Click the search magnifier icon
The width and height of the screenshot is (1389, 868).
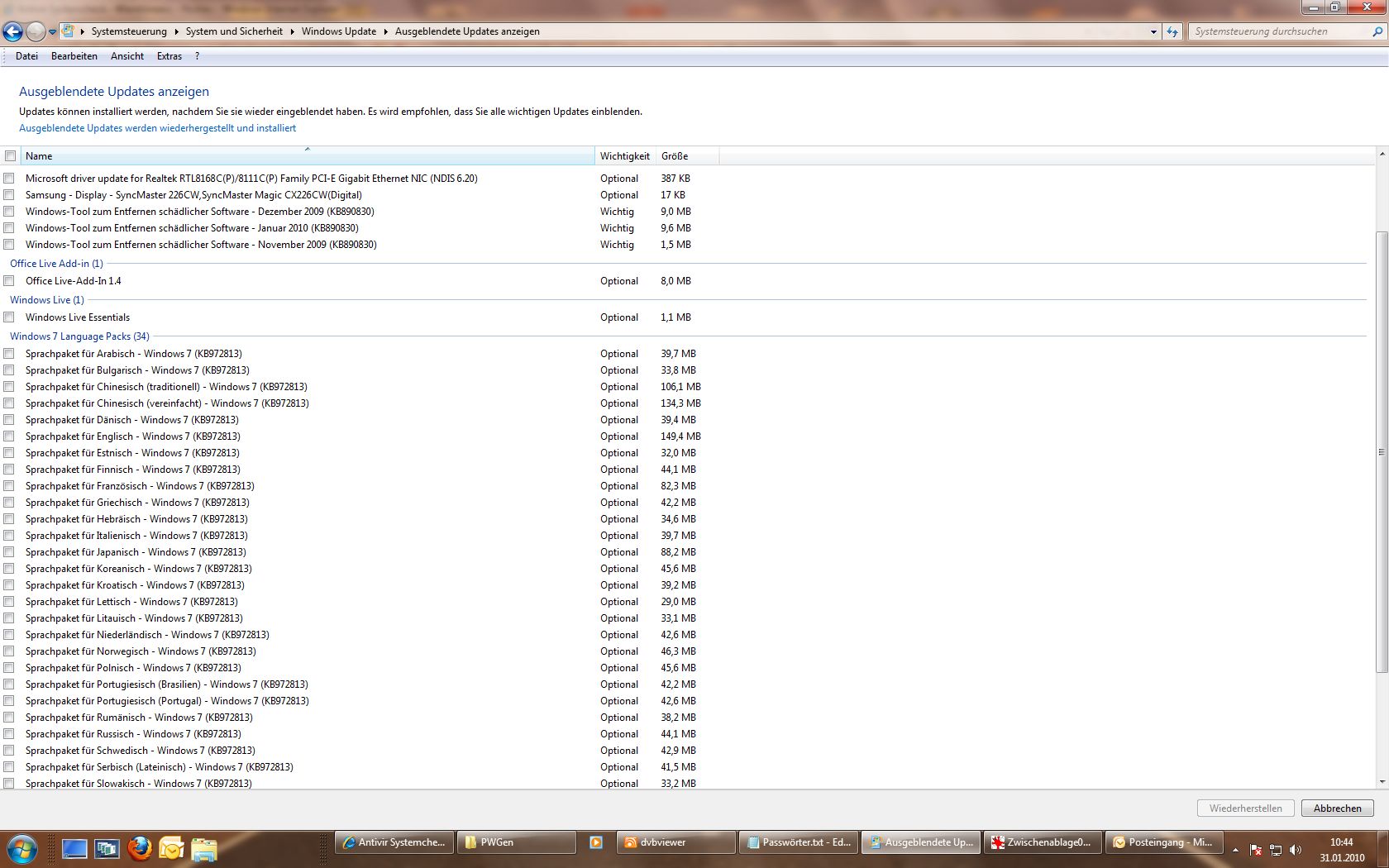point(1377,31)
